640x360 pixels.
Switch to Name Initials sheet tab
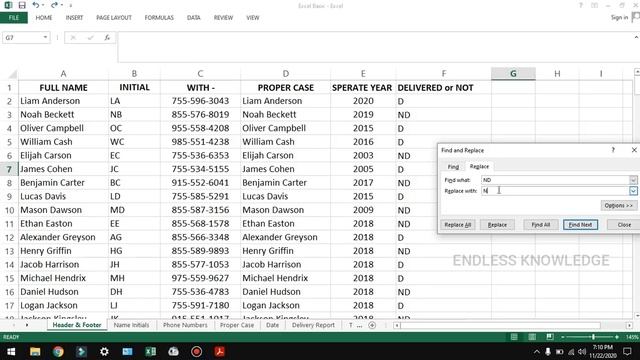pyautogui.click(x=131, y=325)
